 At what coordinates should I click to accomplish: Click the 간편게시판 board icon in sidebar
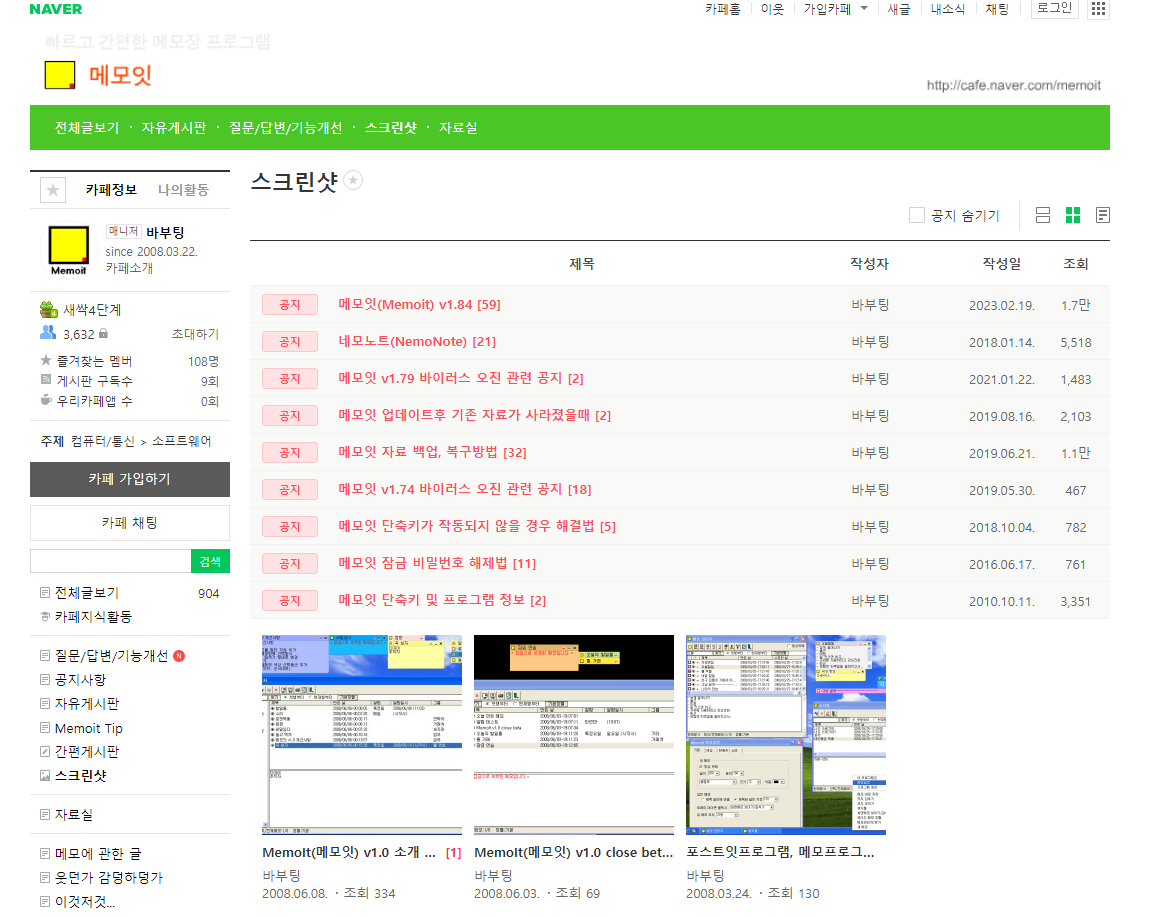point(45,751)
